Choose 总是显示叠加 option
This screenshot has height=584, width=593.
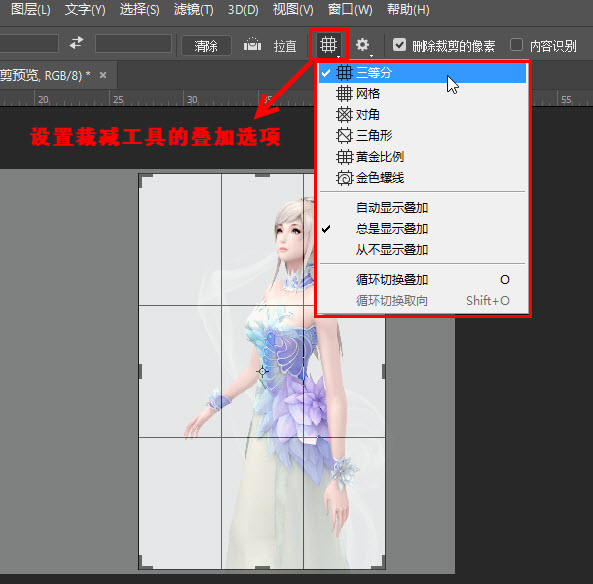[x=422, y=229]
